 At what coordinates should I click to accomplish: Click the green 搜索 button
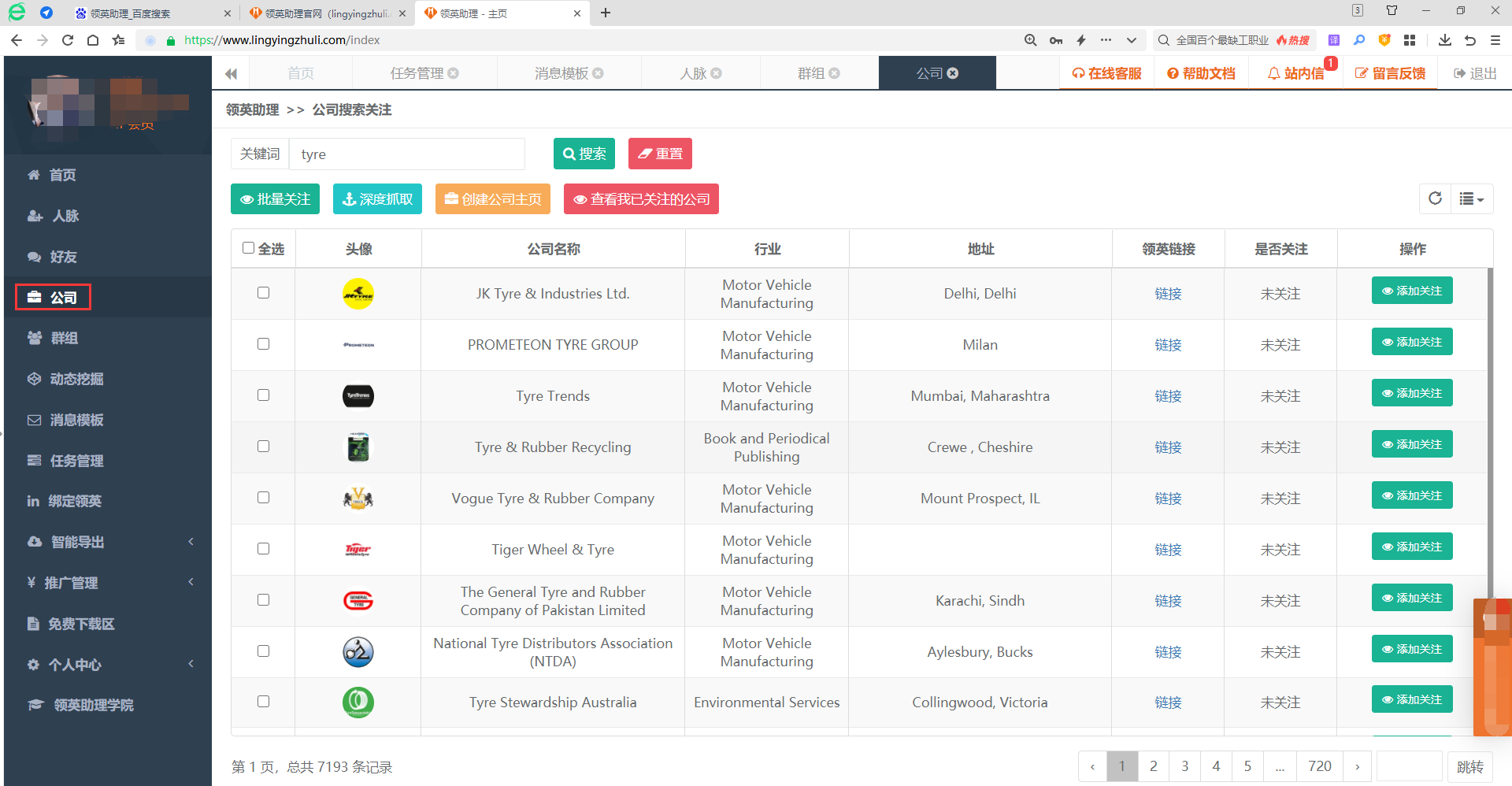coord(584,154)
